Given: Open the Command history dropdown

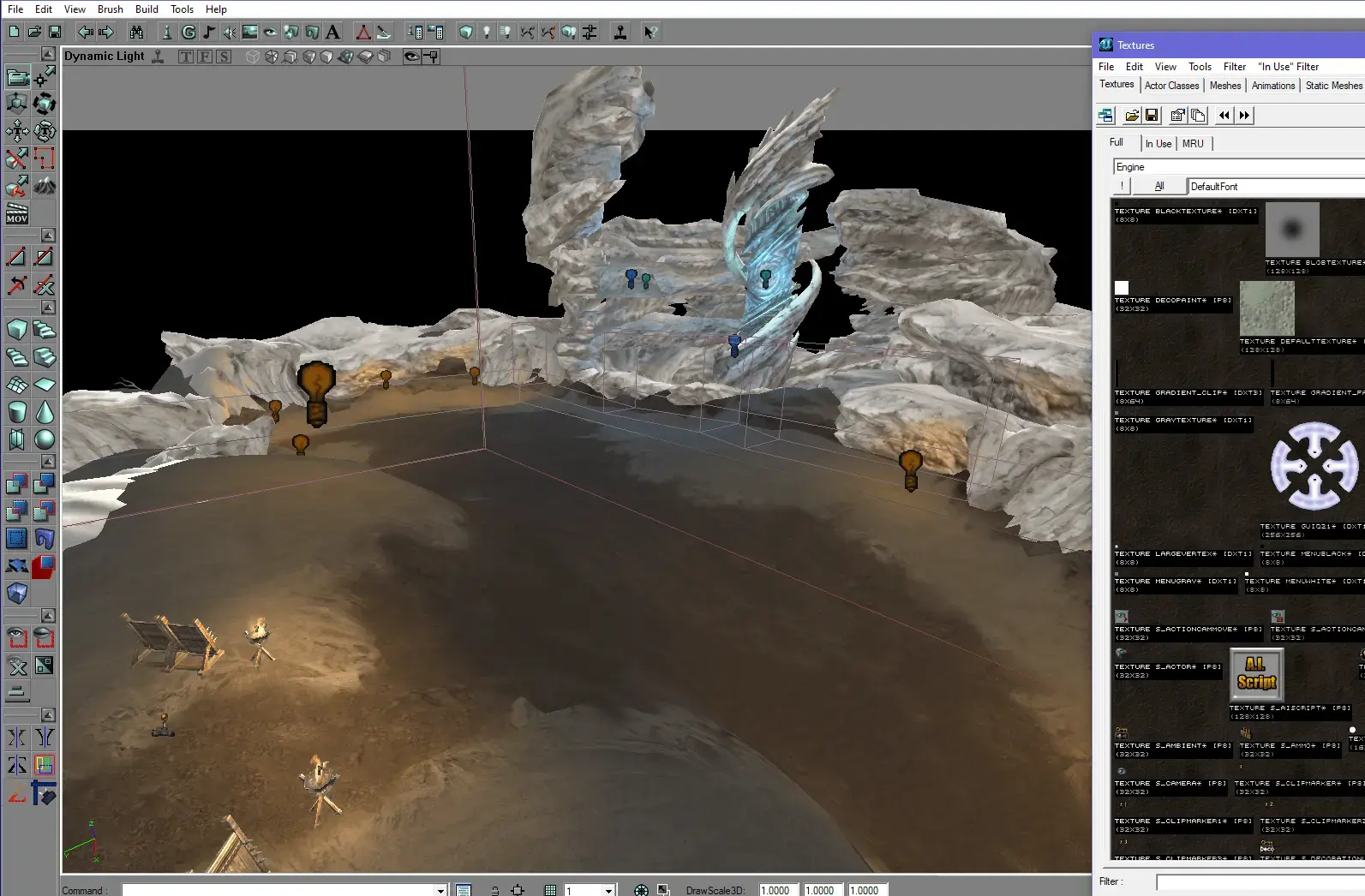Looking at the screenshot, I should pyautogui.click(x=441, y=890).
